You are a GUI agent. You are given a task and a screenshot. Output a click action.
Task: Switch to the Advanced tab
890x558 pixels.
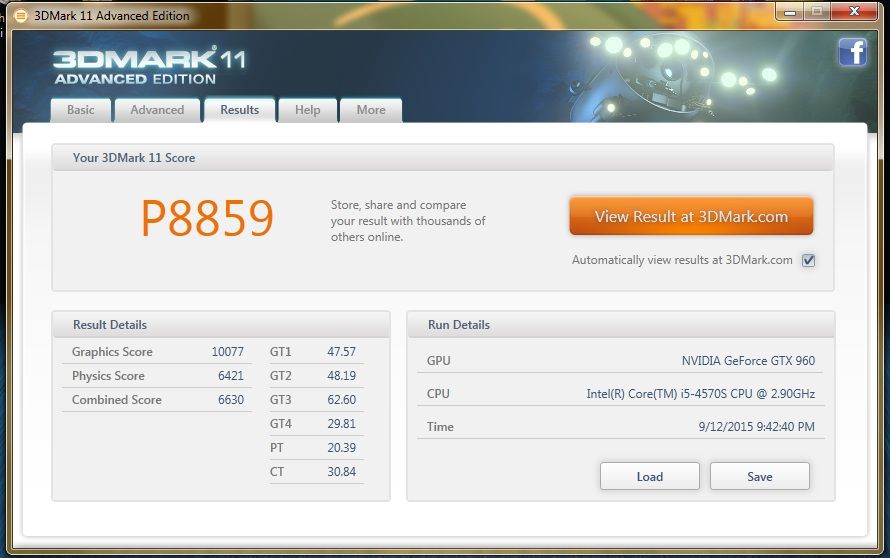pyautogui.click(x=157, y=110)
